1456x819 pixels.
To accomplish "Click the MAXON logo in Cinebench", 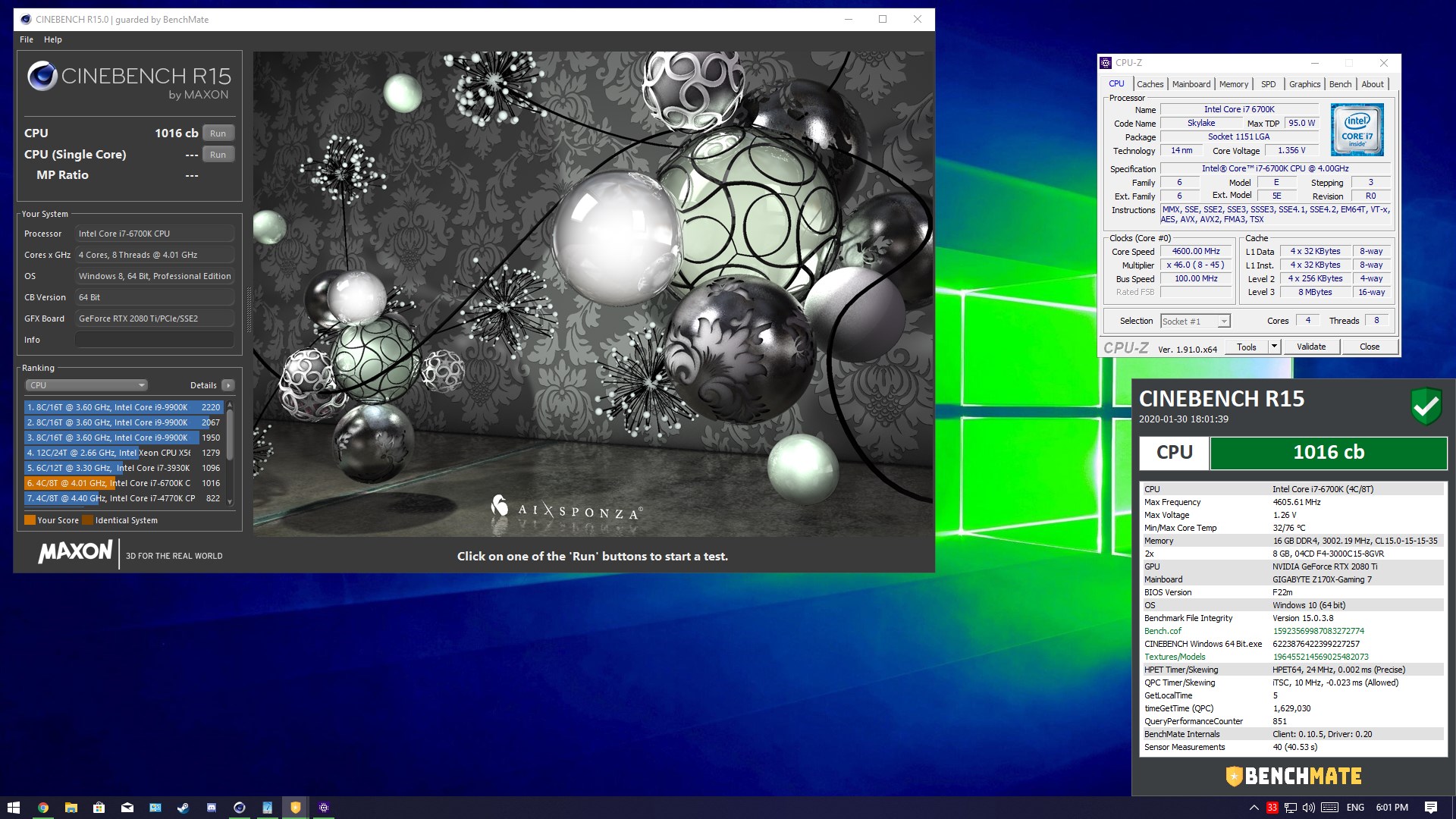I will (76, 552).
